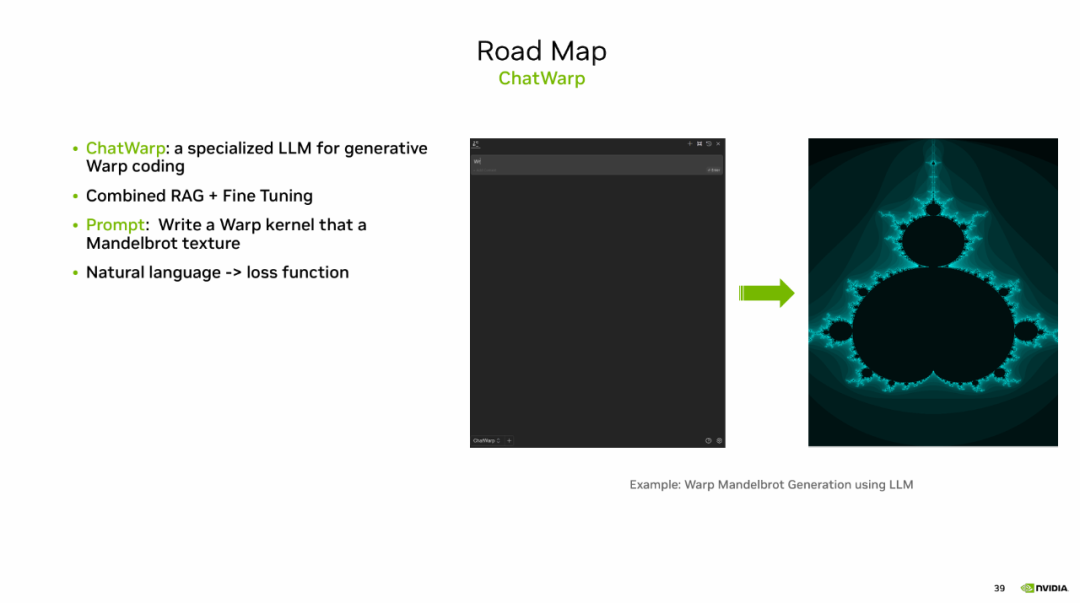The height and width of the screenshot is (603, 1080).
Task: Click the expand icon in chat header
Action: tap(699, 144)
